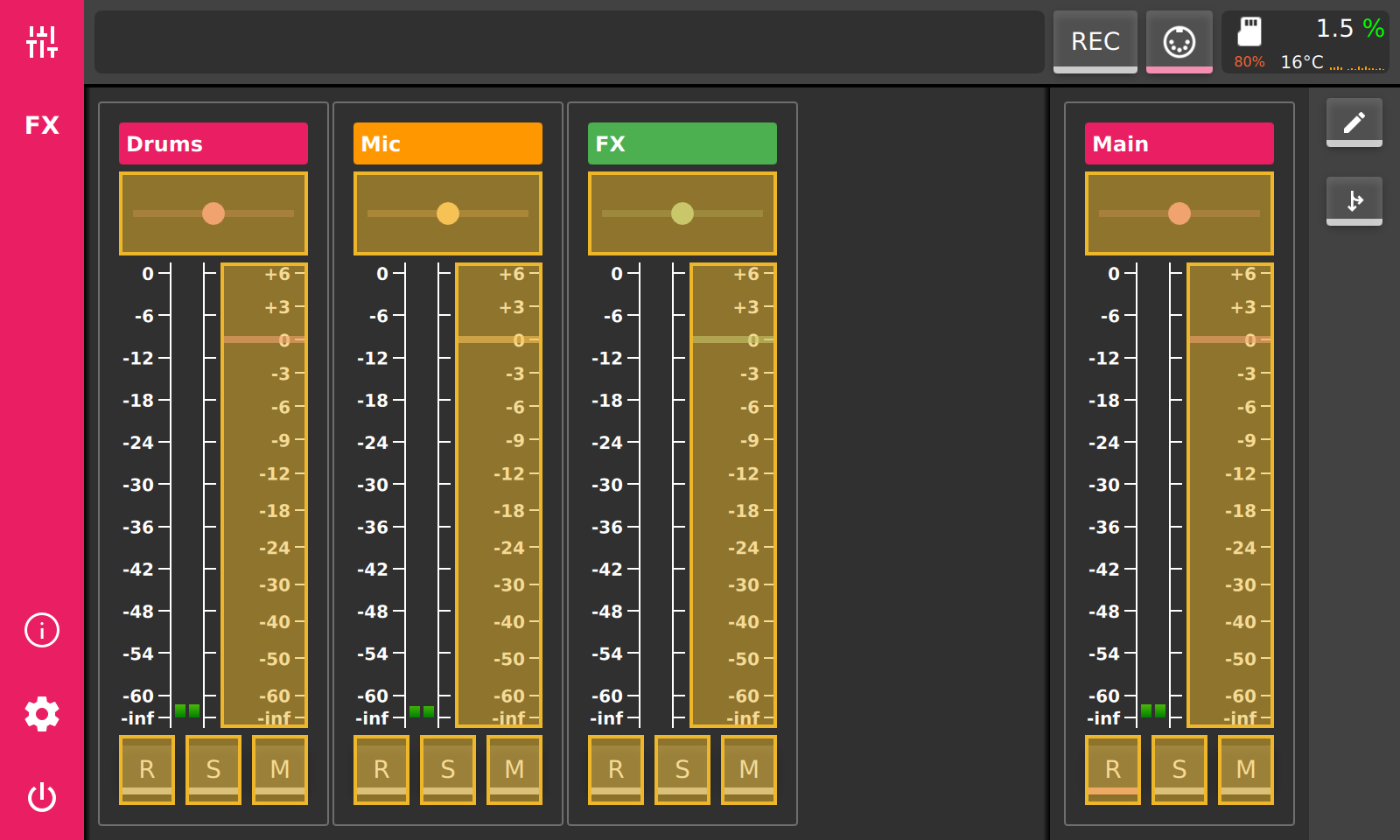Image resolution: width=1400 pixels, height=840 pixels.
Task: Set Main fader to -6 mark
Action: pyautogui.click(x=1247, y=407)
